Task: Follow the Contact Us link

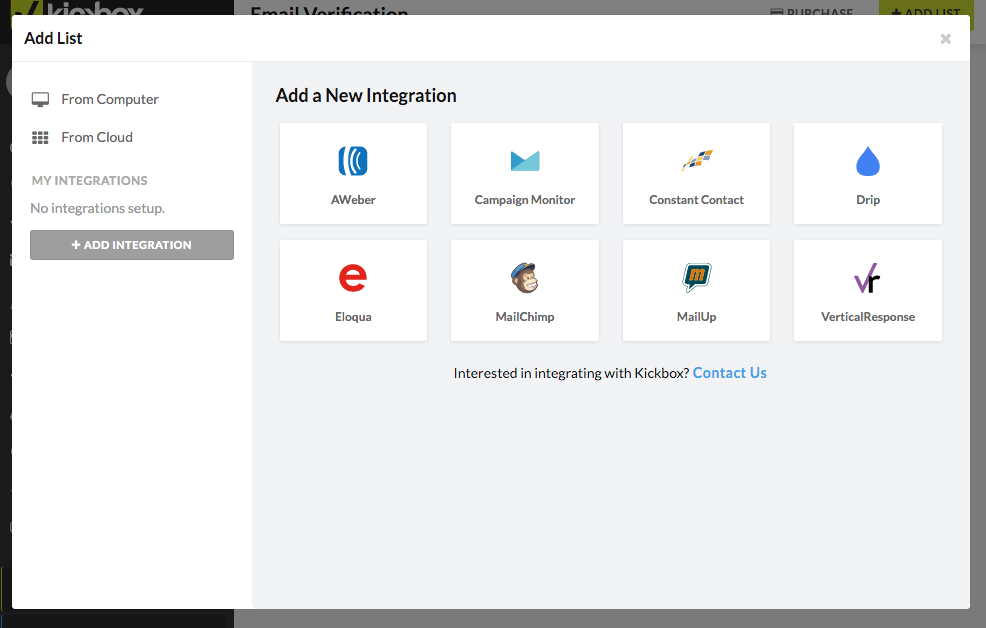Action: point(729,373)
